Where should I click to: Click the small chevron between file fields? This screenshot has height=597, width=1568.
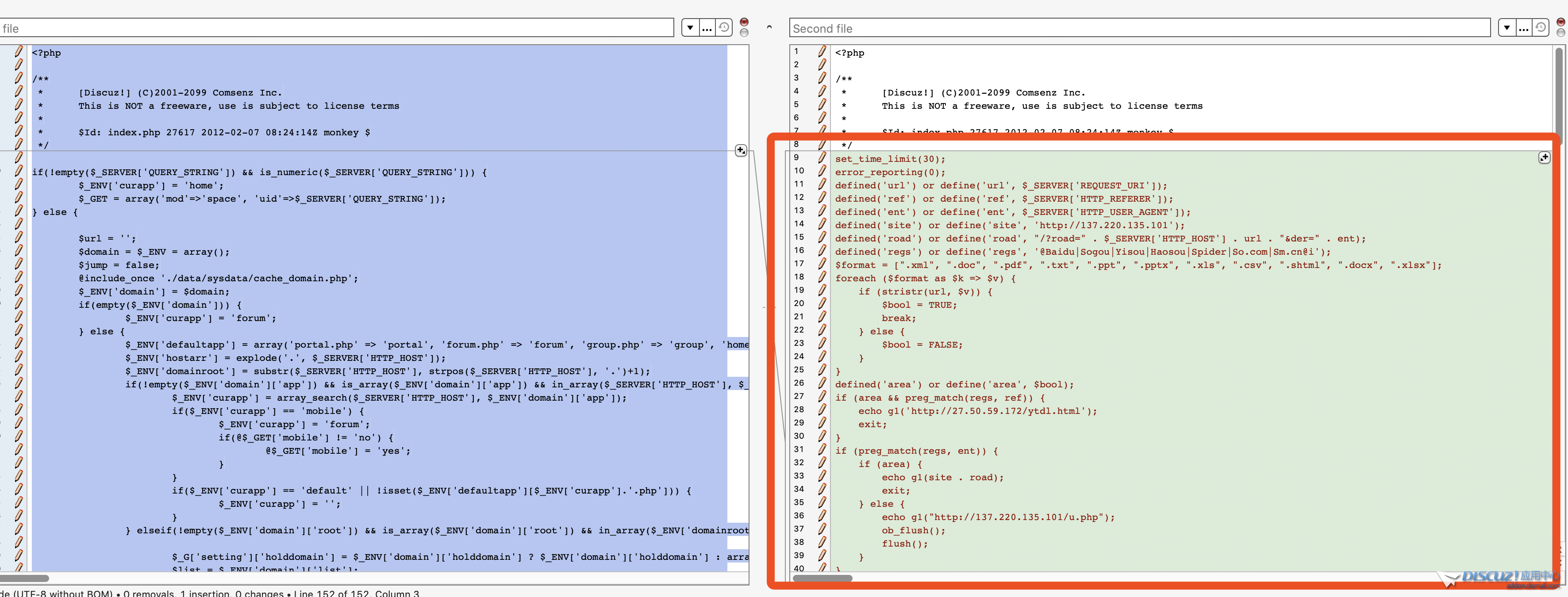769,27
